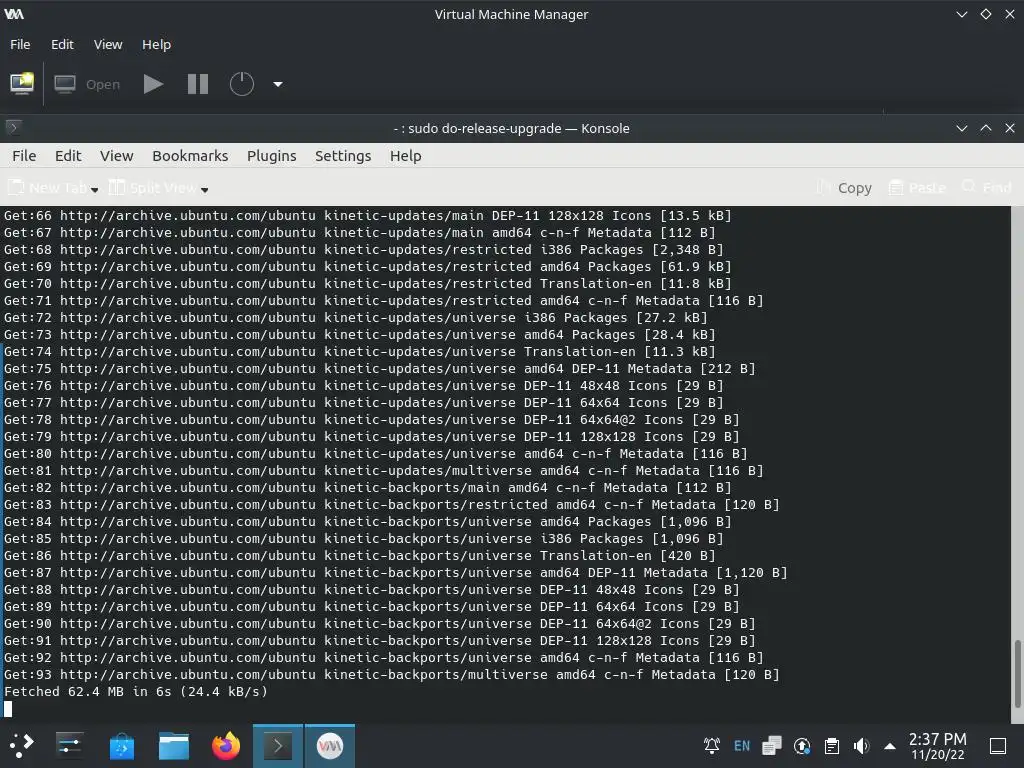
Task: Launch Discover software store from taskbar
Action: click(121, 745)
